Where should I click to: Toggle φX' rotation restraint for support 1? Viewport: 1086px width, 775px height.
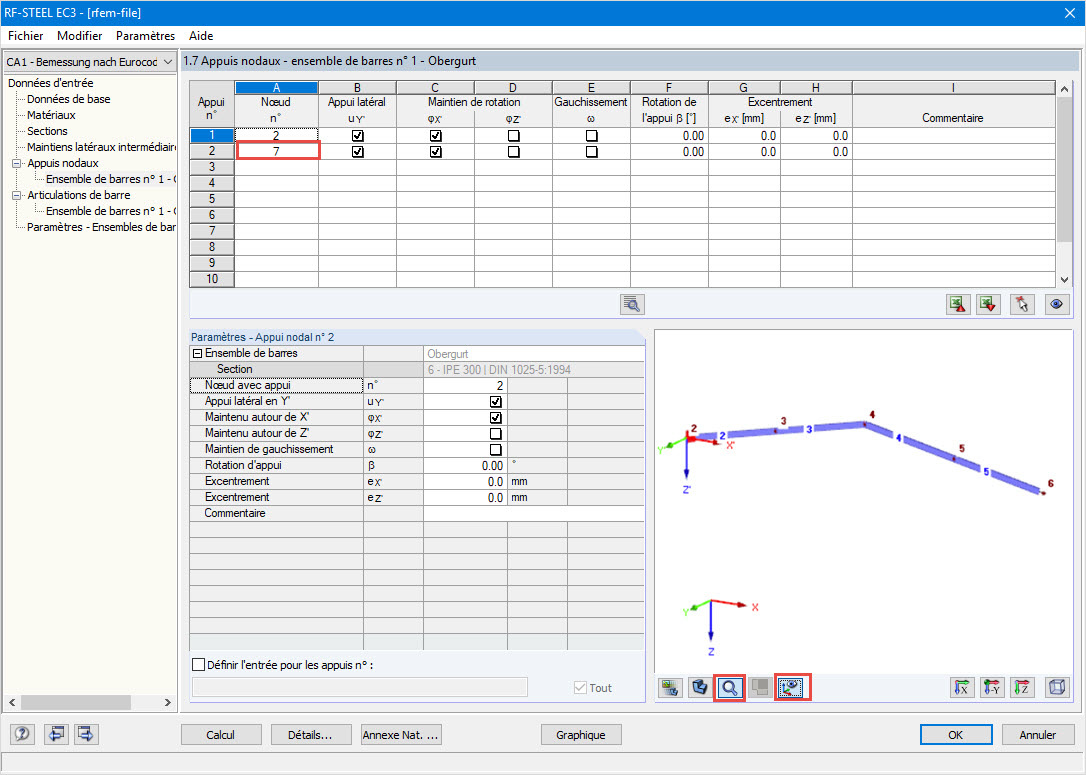[x=436, y=136]
